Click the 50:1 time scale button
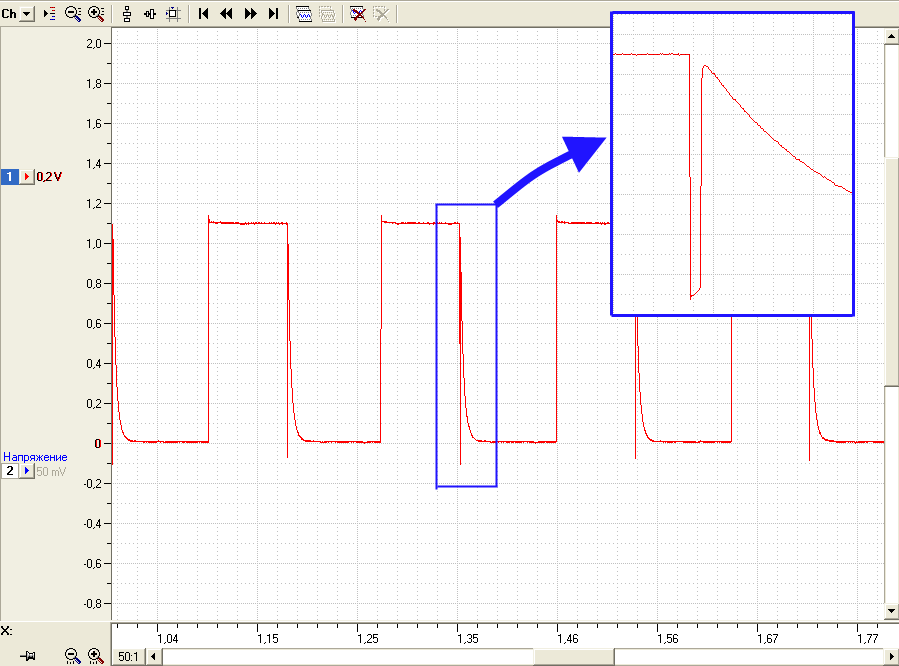 [128, 656]
